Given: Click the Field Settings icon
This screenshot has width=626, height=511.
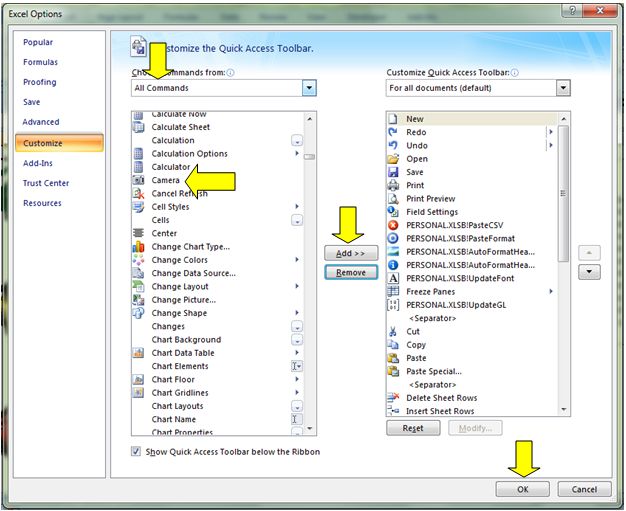Looking at the screenshot, I should (393, 212).
